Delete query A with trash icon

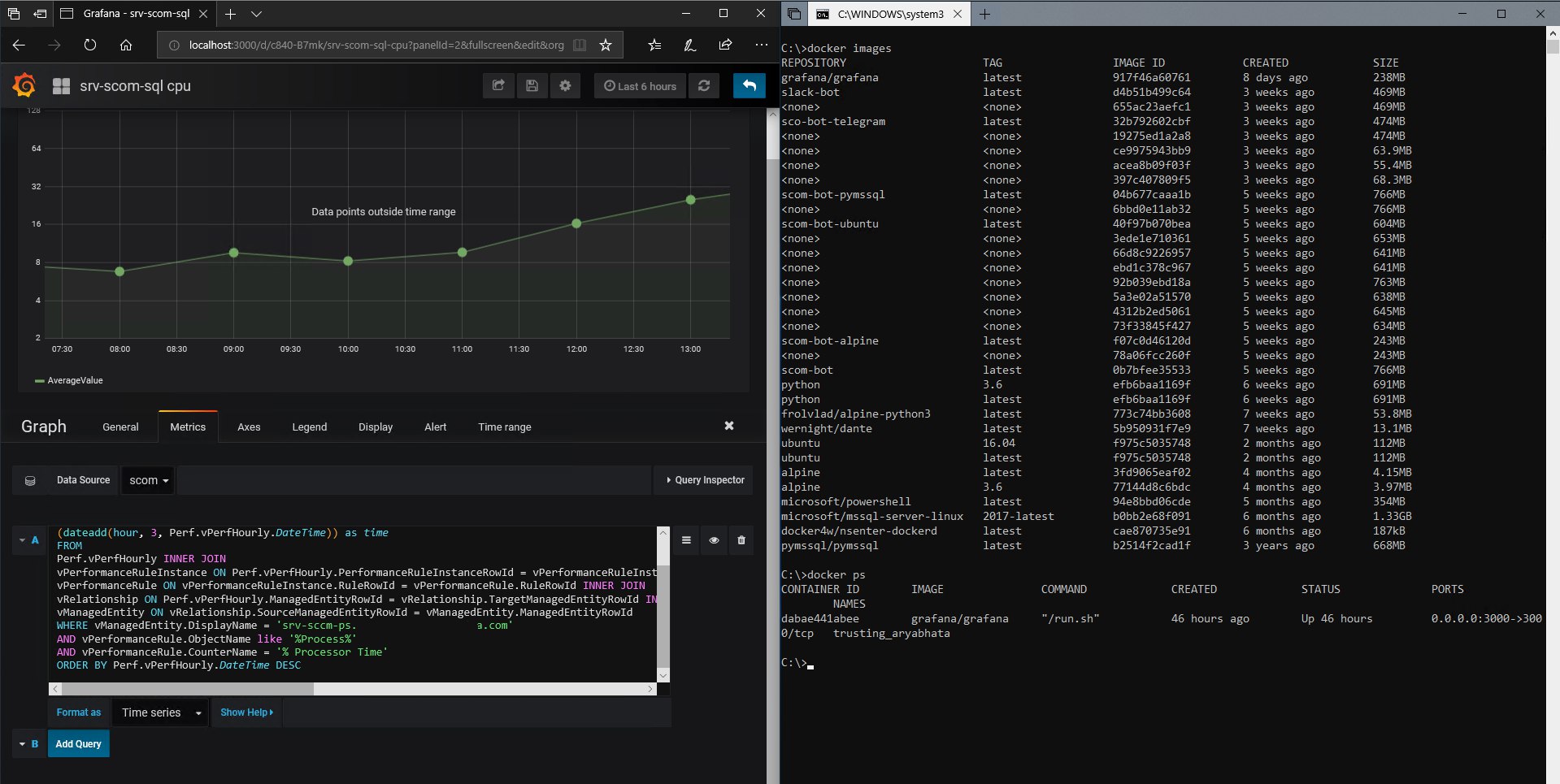coord(741,540)
